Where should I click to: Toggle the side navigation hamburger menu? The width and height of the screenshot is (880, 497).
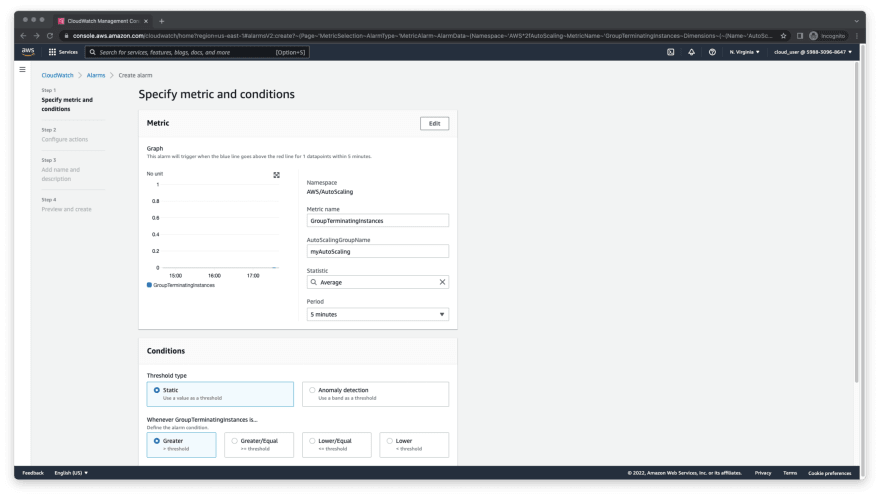22,70
